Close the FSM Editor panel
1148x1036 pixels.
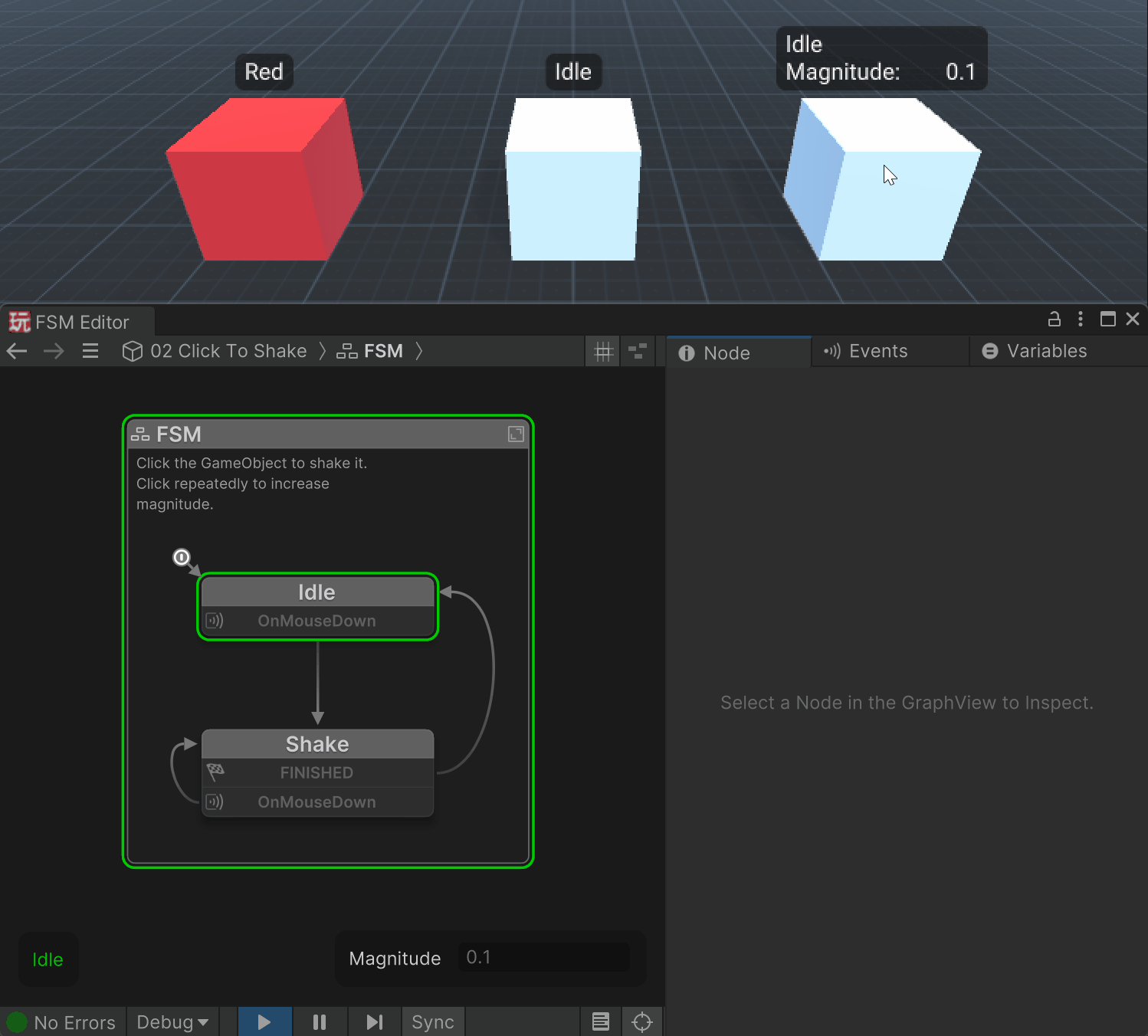click(1133, 319)
